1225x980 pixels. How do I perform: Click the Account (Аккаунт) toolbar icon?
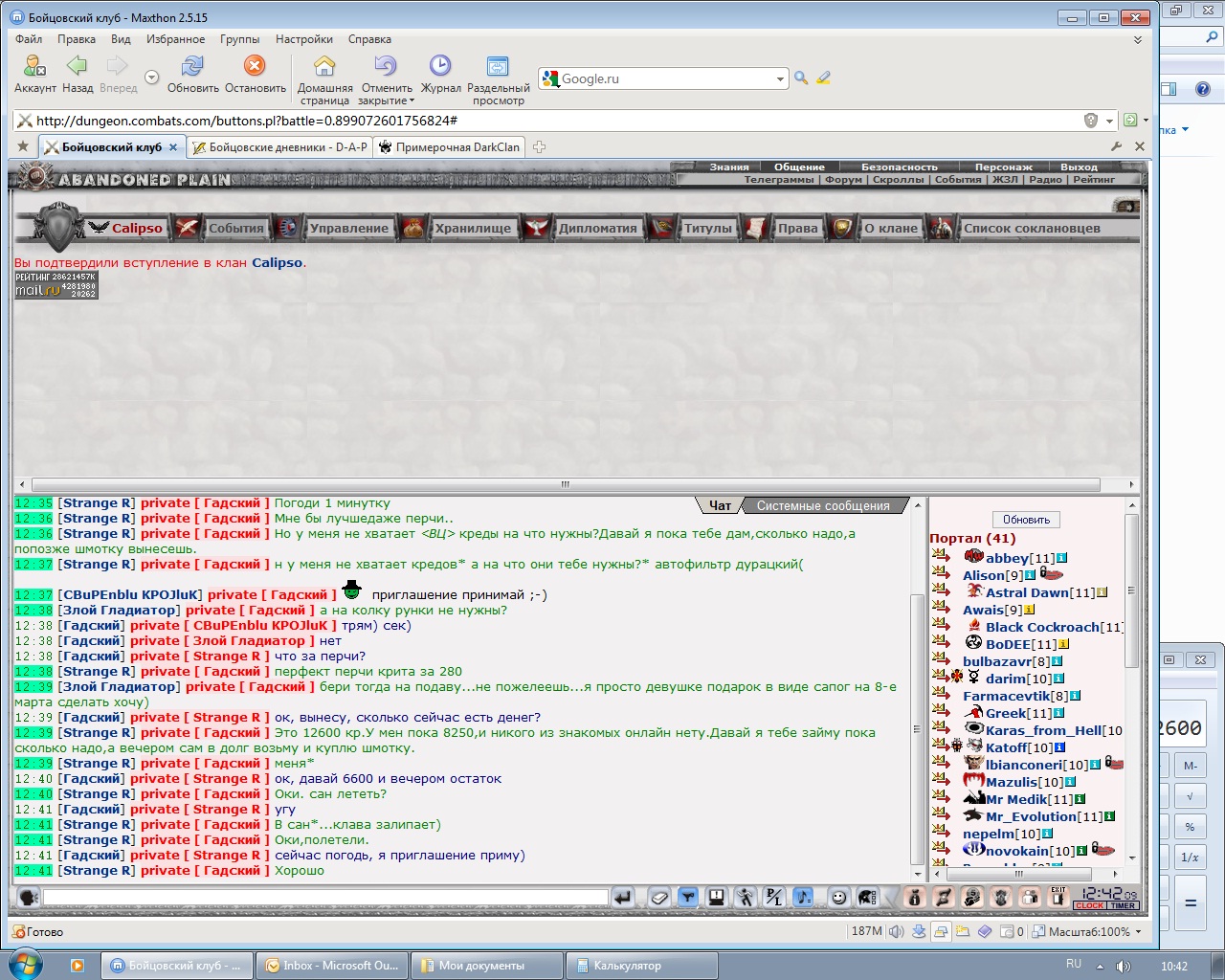coord(34,65)
